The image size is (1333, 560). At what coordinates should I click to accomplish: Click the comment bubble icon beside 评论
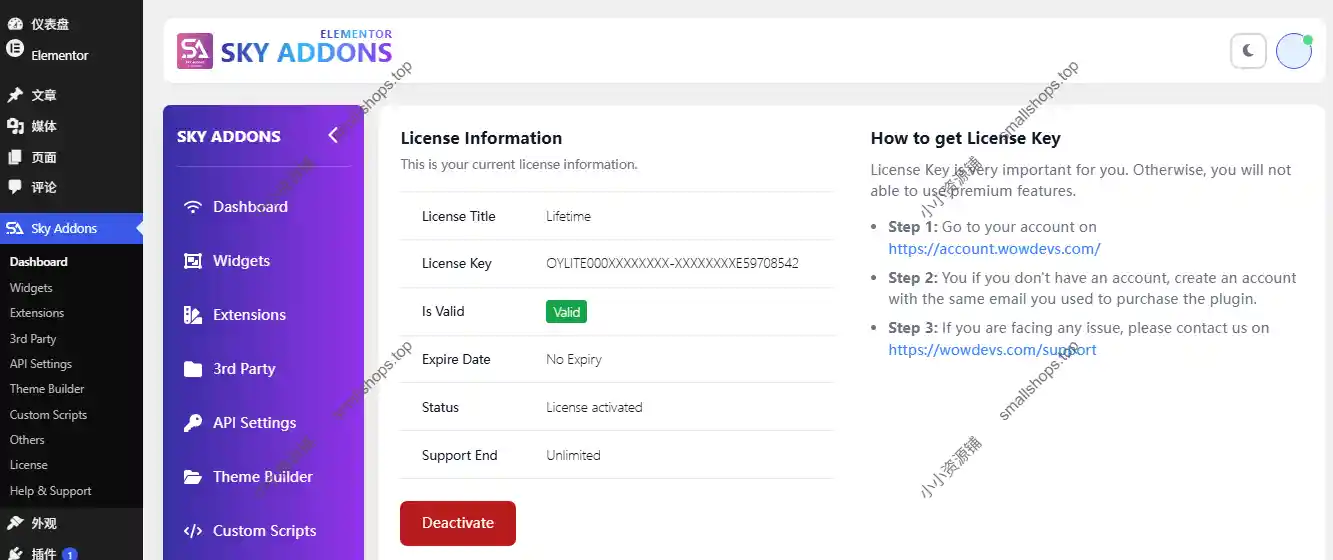[15, 187]
